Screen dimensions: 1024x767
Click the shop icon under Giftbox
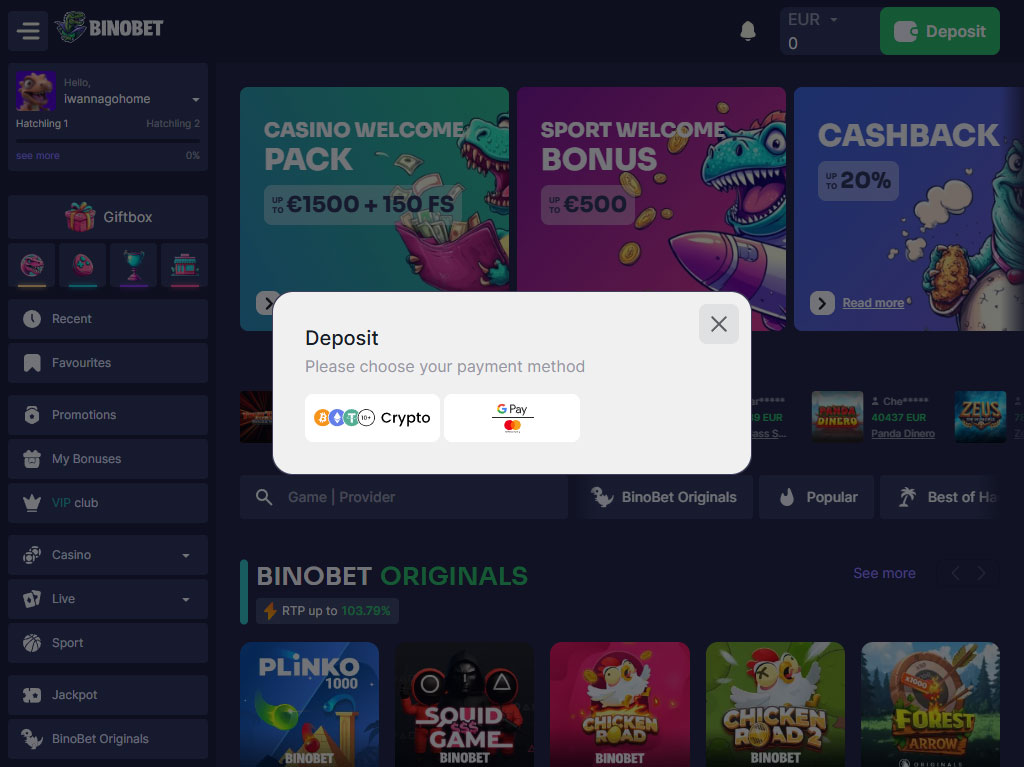pos(184,265)
